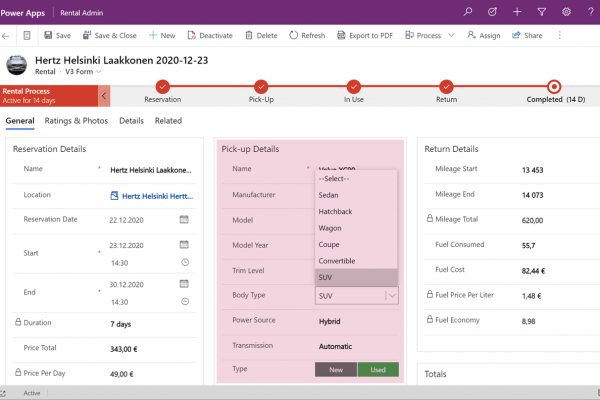Choose Convertible from the list
The height and width of the screenshot is (400, 600).
pyautogui.click(x=356, y=261)
